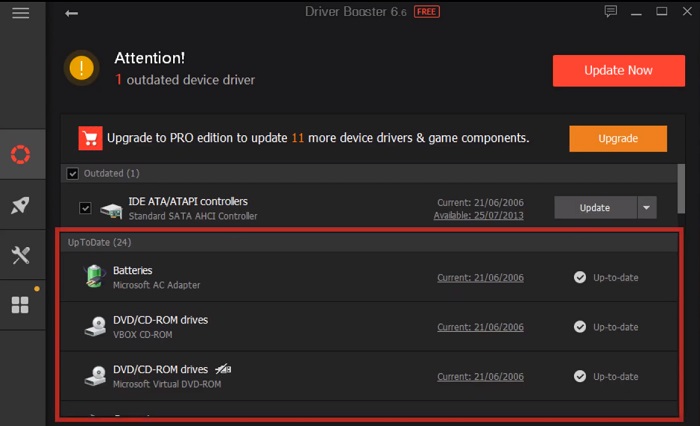Click the Update Now button

coord(619,71)
